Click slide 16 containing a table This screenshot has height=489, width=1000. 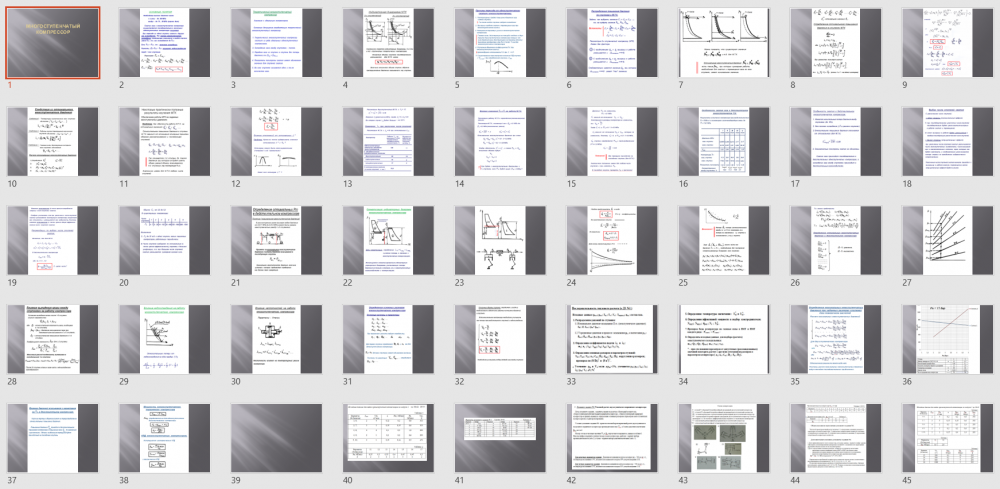tap(724, 142)
